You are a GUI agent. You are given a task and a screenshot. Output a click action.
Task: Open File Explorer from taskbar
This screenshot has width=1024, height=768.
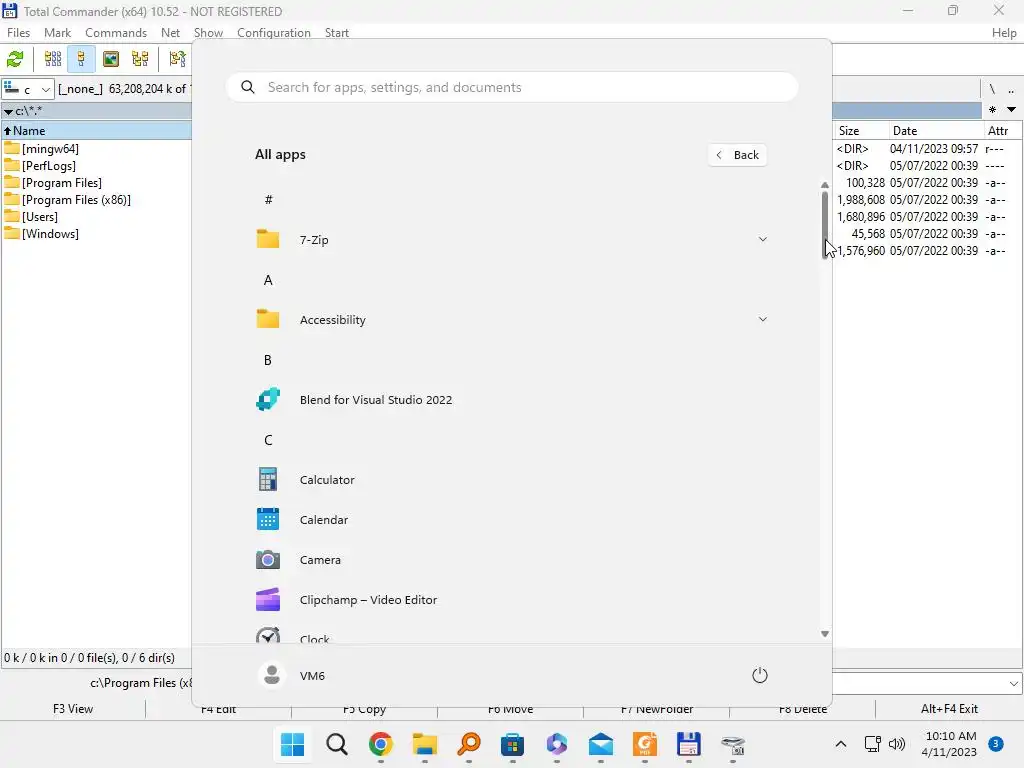click(424, 744)
